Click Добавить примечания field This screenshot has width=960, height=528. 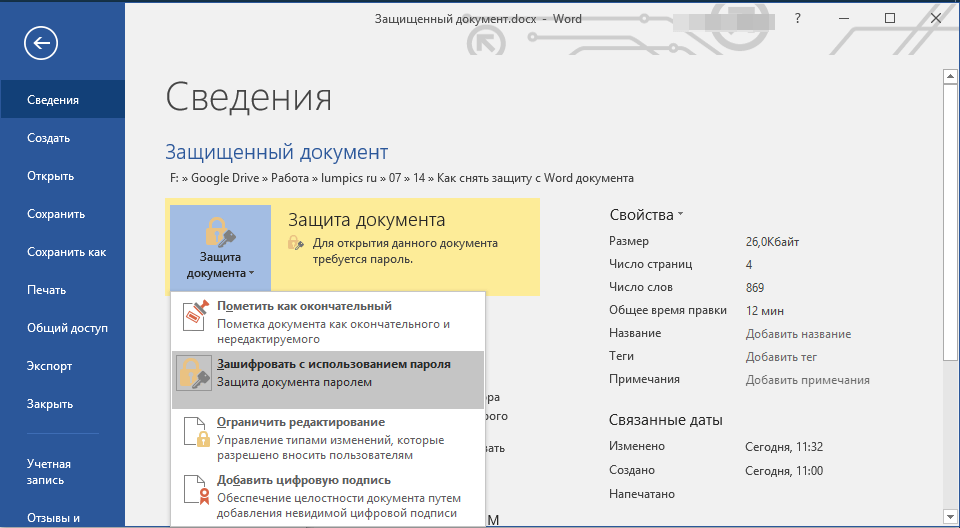coord(808,380)
